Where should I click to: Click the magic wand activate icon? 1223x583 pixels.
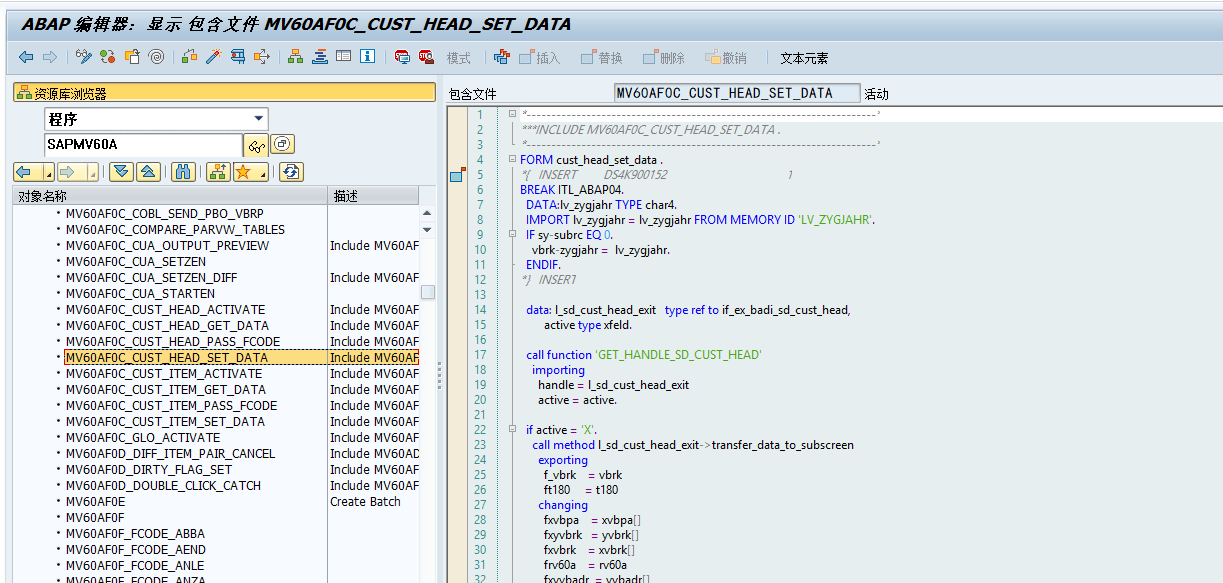tap(213, 57)
